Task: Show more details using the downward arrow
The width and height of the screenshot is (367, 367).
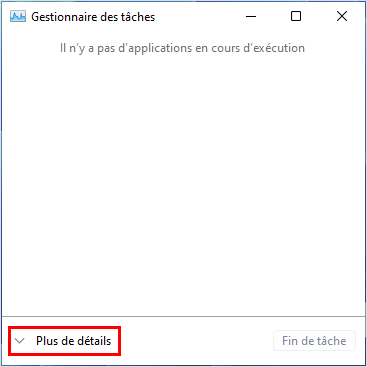Action: [20, 341]
